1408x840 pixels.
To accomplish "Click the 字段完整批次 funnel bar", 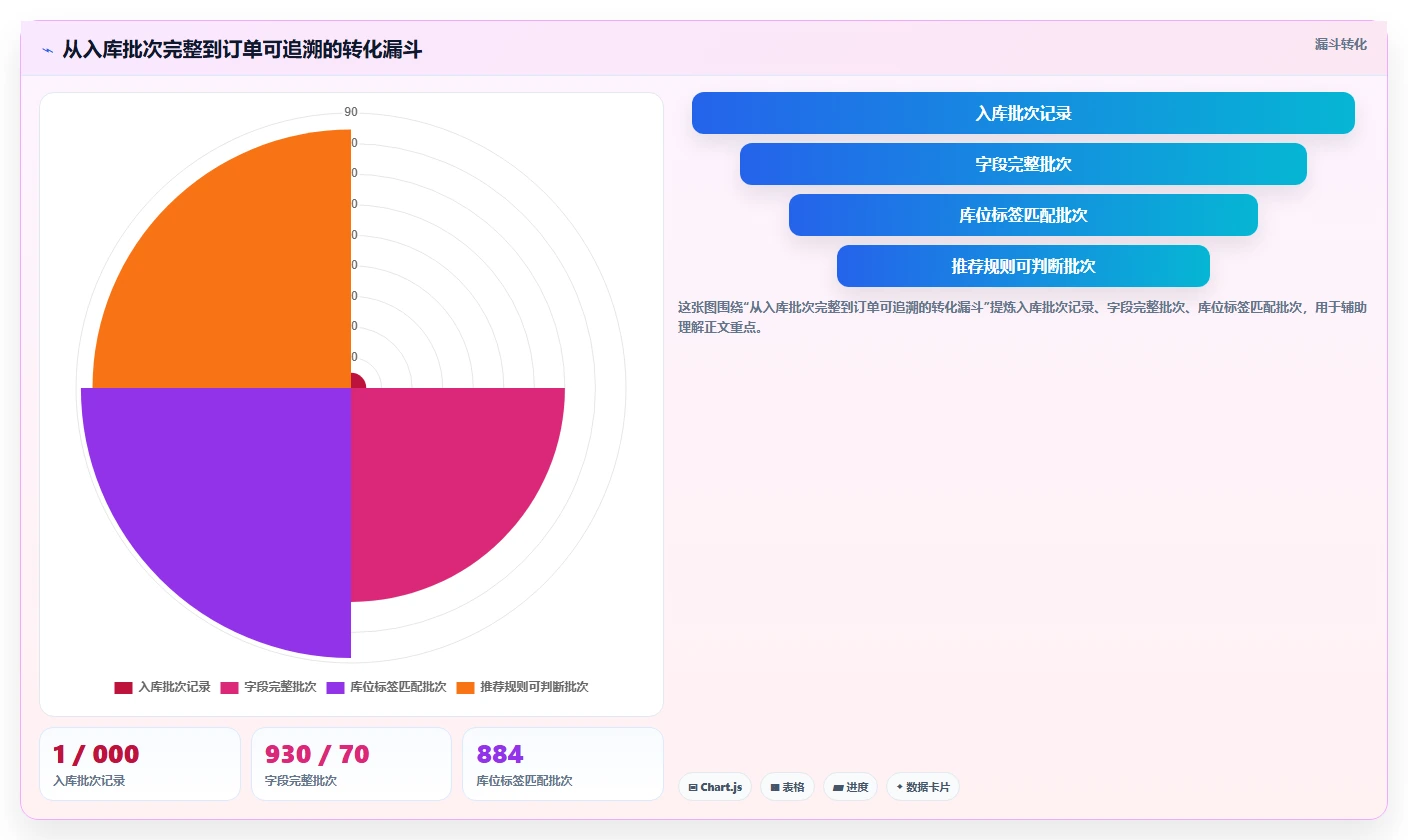I will coord(1023,164).
